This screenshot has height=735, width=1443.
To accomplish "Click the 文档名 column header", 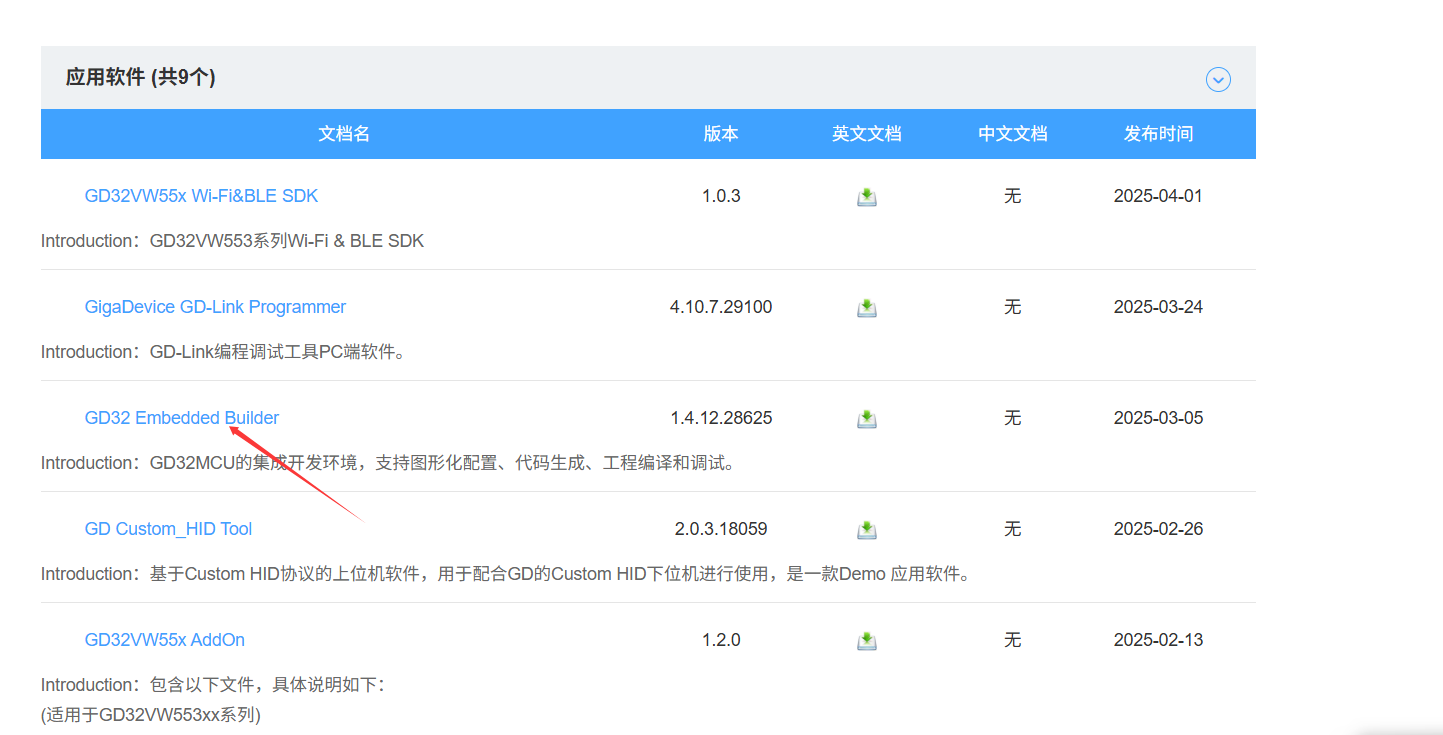I will [x=344, y=134].
